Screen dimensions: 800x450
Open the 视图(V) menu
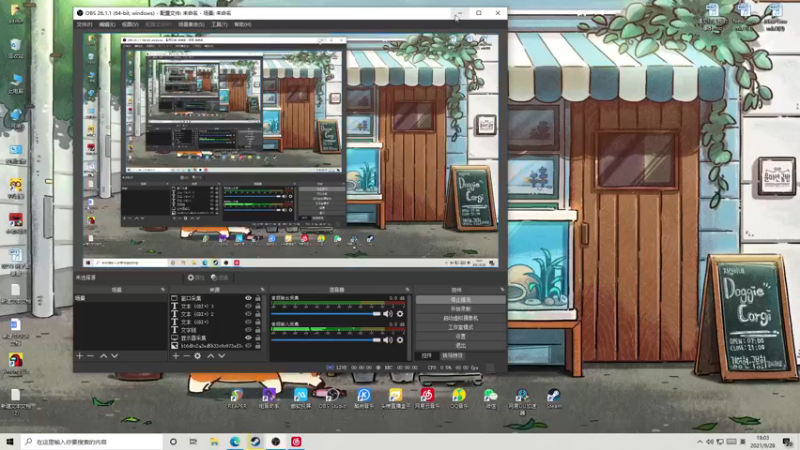pos(130,24)
